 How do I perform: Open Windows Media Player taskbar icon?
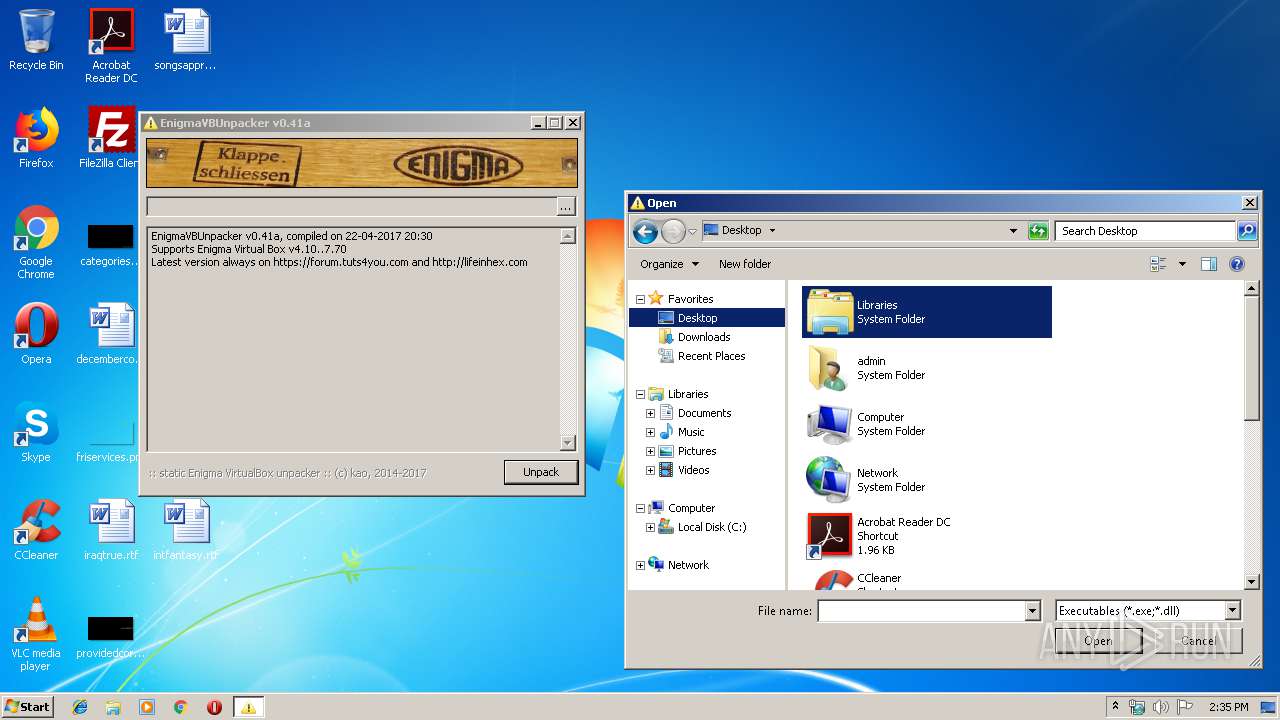tap(147, 707)
